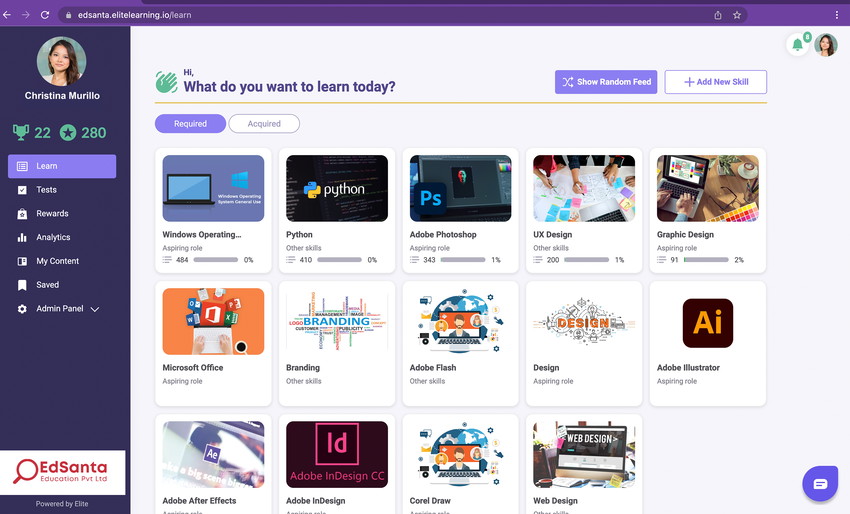Click Windows Operating progress bar
This screenshot has height=514, width=850.
pos(216,260)
